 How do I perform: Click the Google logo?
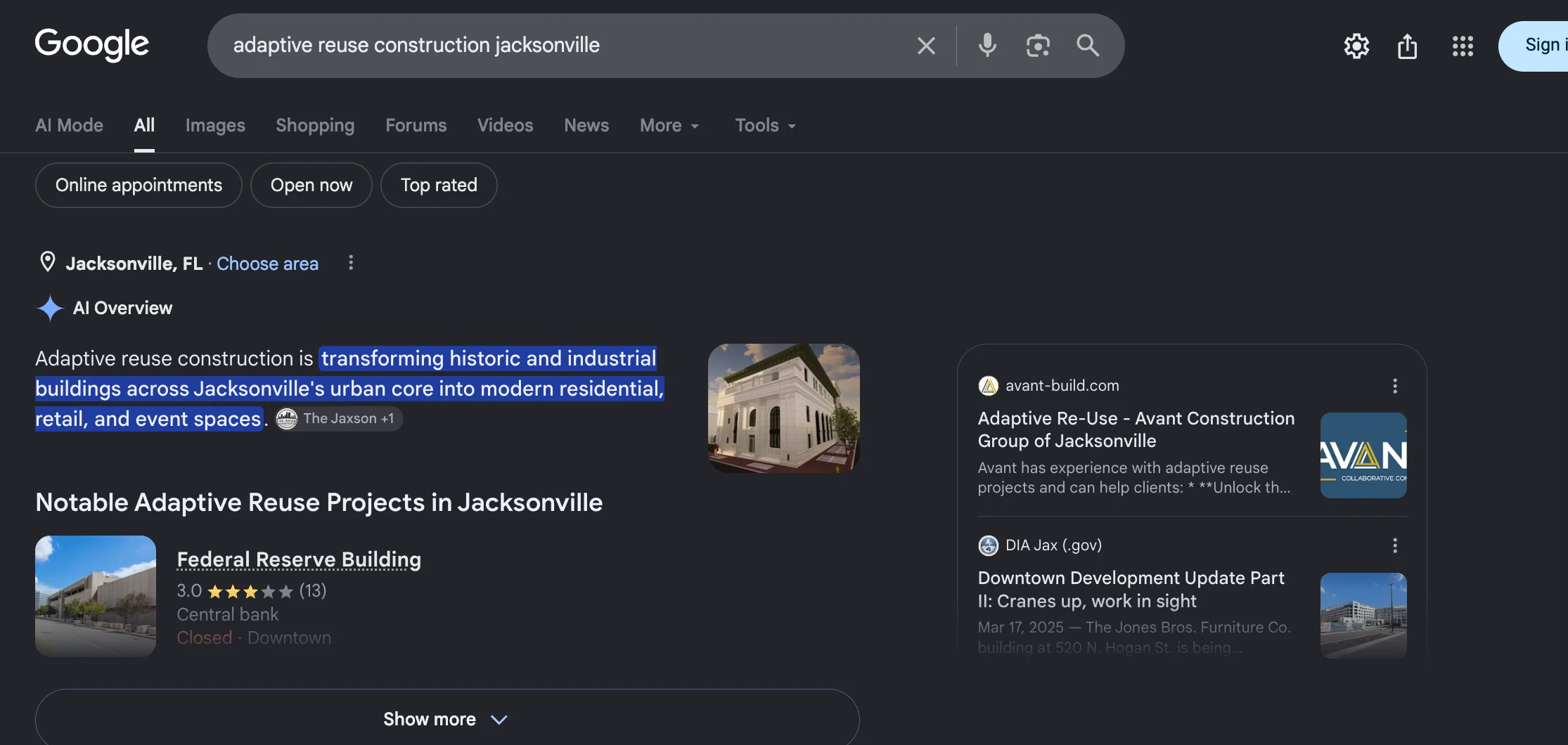coord(91,45)
